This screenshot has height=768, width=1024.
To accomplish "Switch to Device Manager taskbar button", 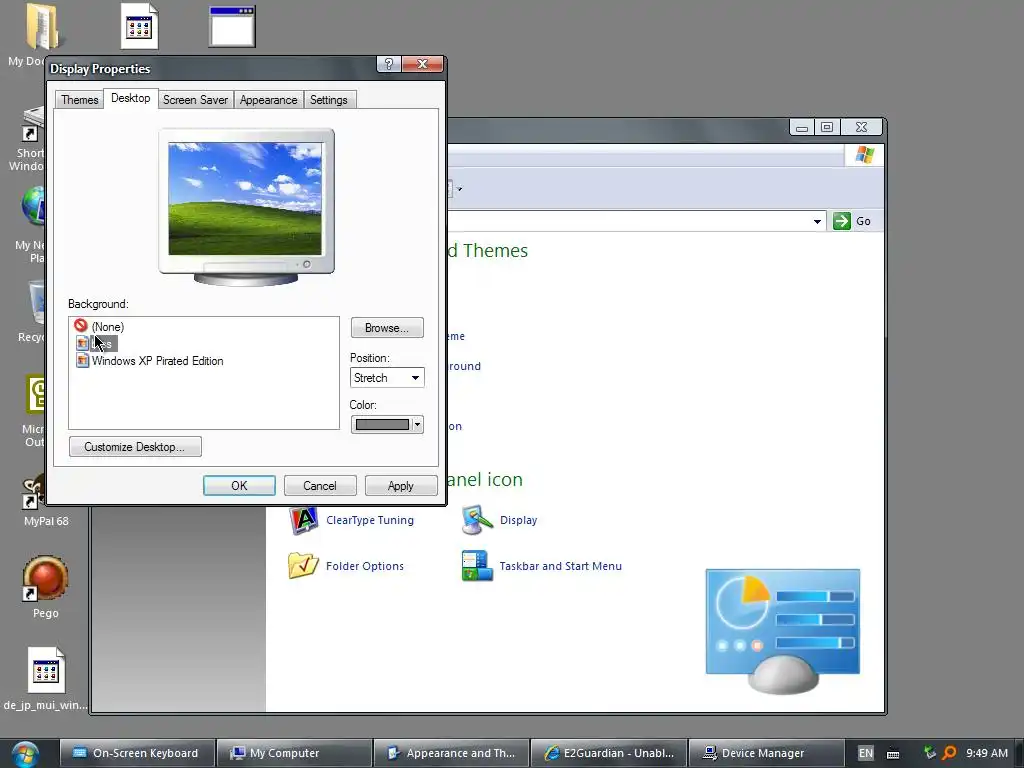I will point(766,753).
